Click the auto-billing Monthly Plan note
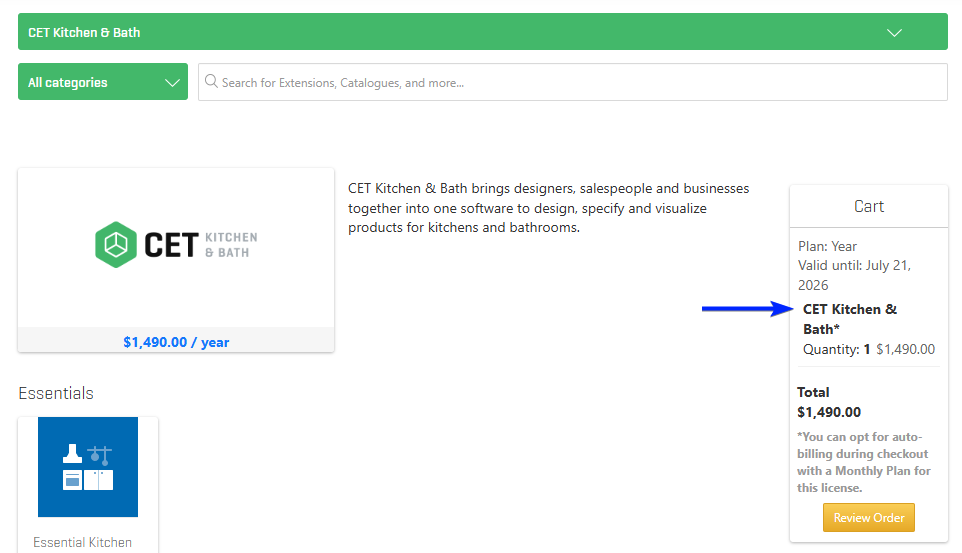 click(864, 462)
